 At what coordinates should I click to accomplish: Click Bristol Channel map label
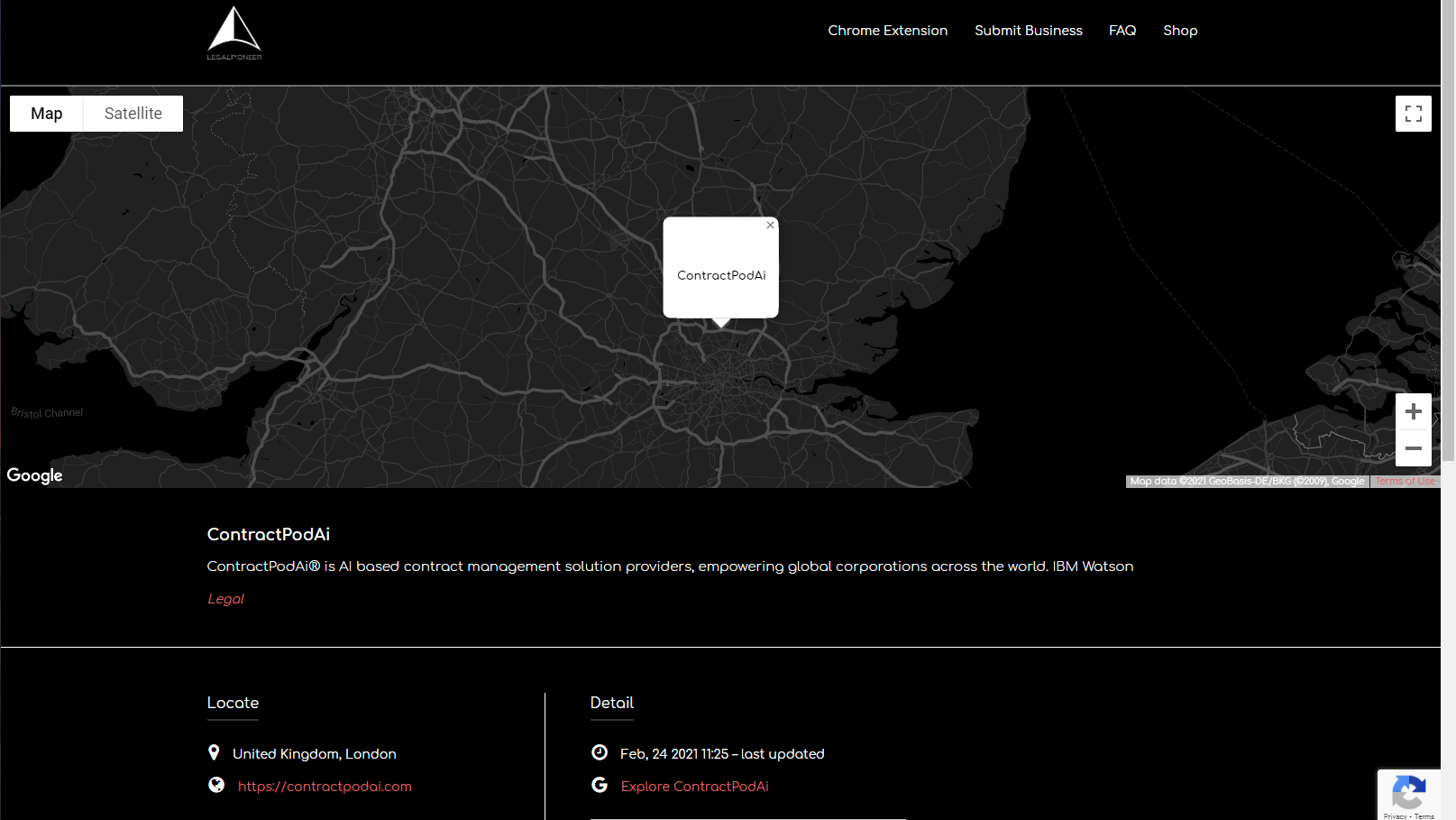[47, 412]
